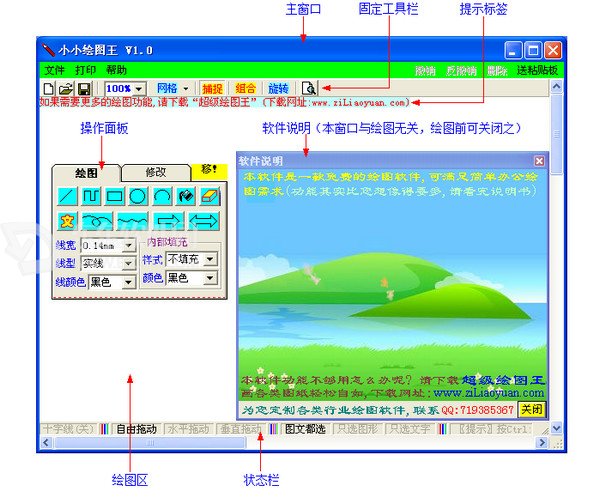Viewport: 600px width, 498px height.
Task: Click the vertical scrollbar down arrow
Action: point(556,428)
